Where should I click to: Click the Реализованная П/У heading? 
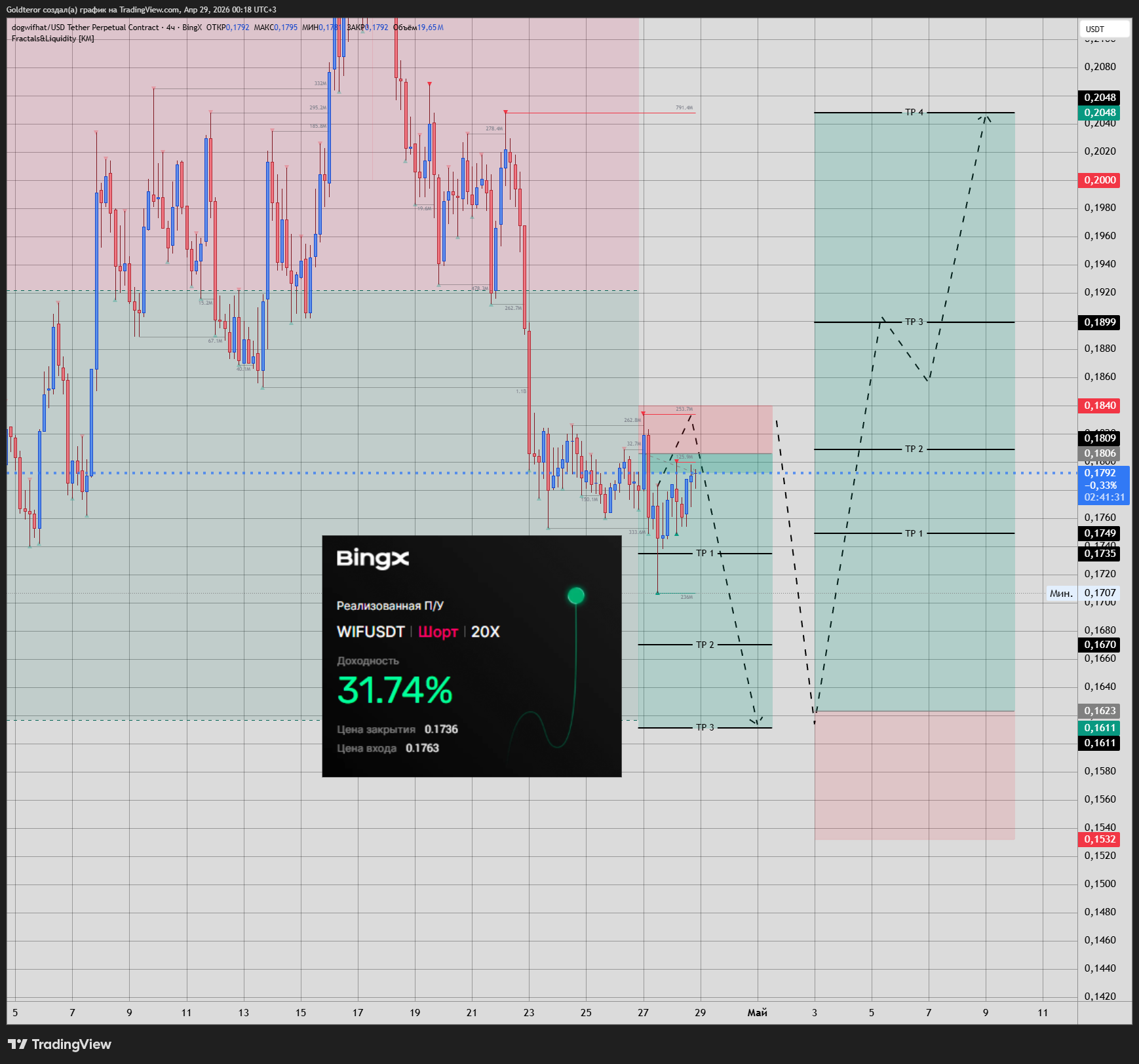pos(390,606)
